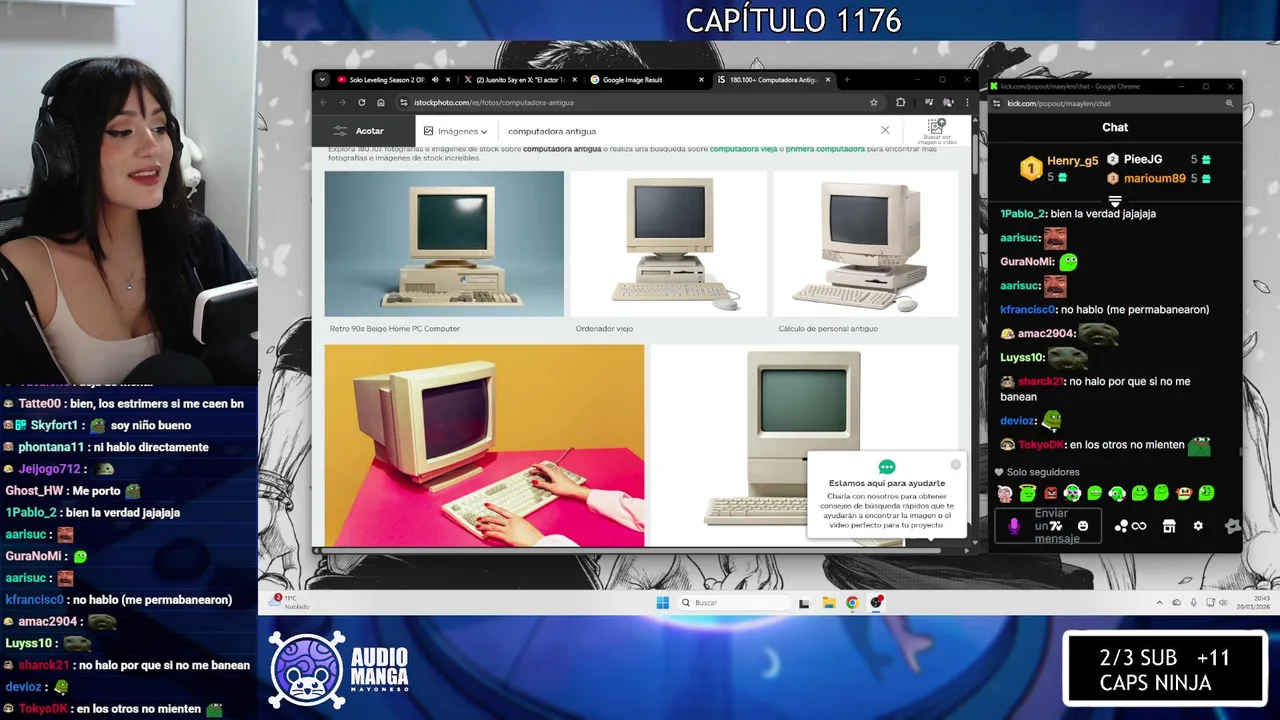Image resolution: width=1280 pixels, height=720 pixels.
Task: Follow the computadora vieja link
Action: point(743,149)
